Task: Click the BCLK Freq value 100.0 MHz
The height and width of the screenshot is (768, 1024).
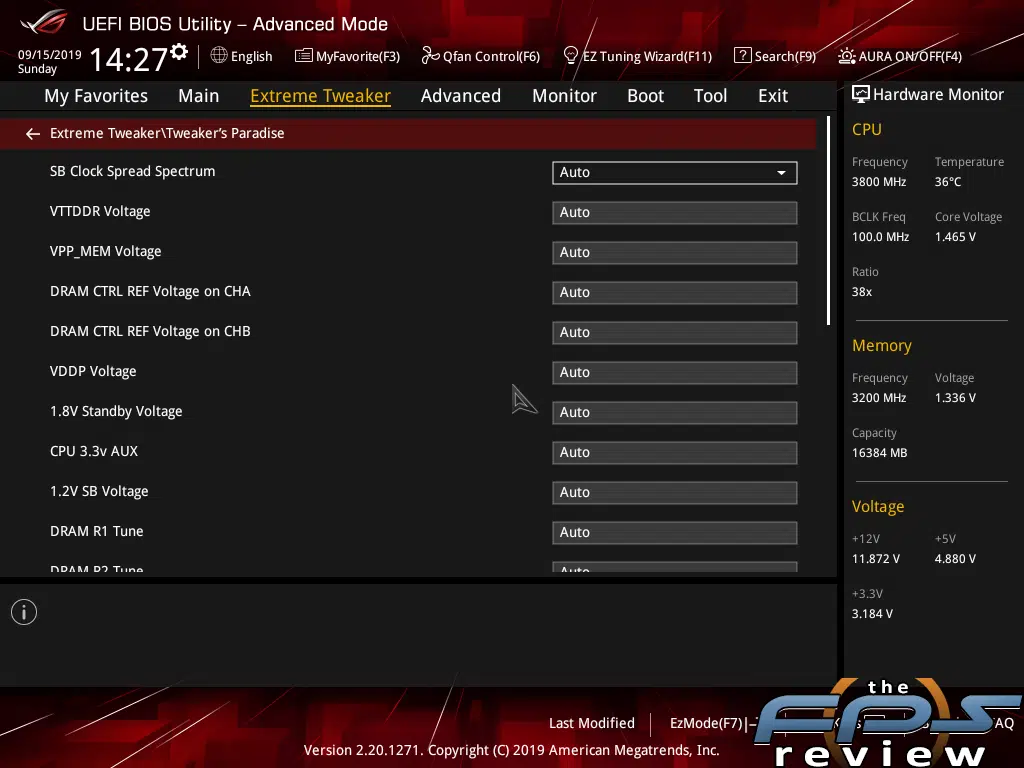Action: [880, 237]
